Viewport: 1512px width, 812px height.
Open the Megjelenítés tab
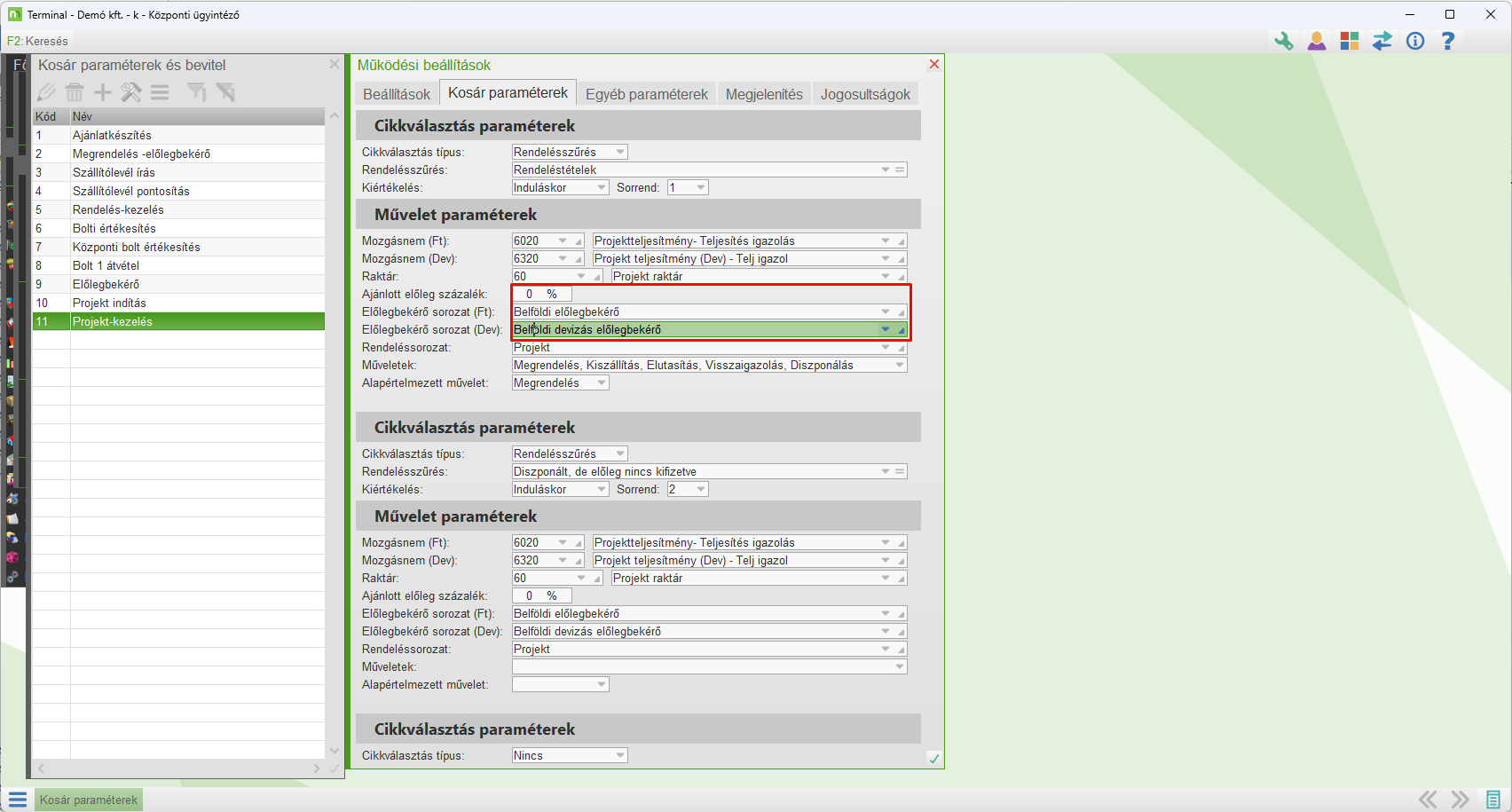click(764, 94)
